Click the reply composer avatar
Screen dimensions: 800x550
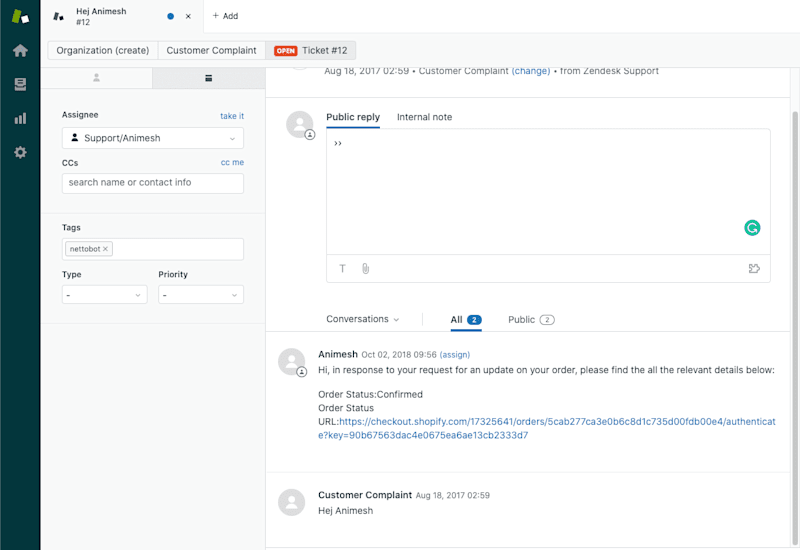pos(300,124)
